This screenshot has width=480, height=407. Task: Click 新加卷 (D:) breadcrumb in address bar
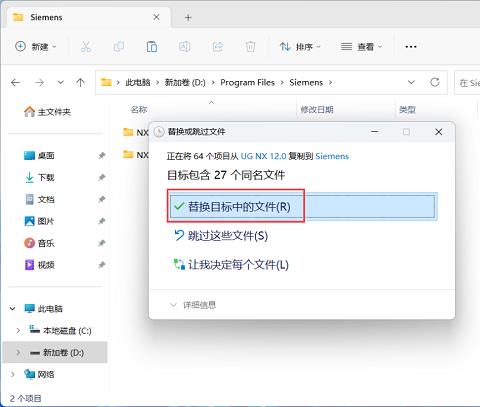[185, 82]
